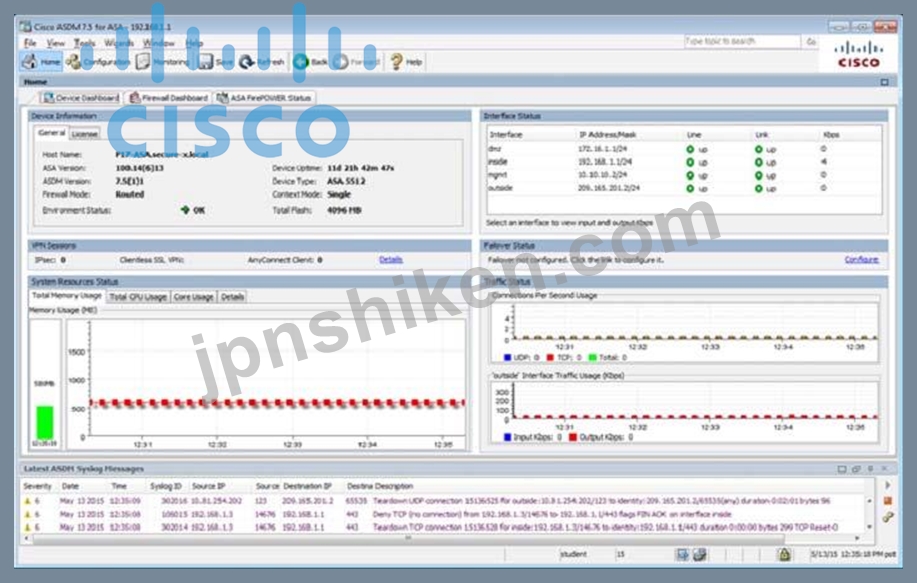917x583 pixels.
Task: Click the float icon on the syslog panel header
Action: [x=856, y=469]
